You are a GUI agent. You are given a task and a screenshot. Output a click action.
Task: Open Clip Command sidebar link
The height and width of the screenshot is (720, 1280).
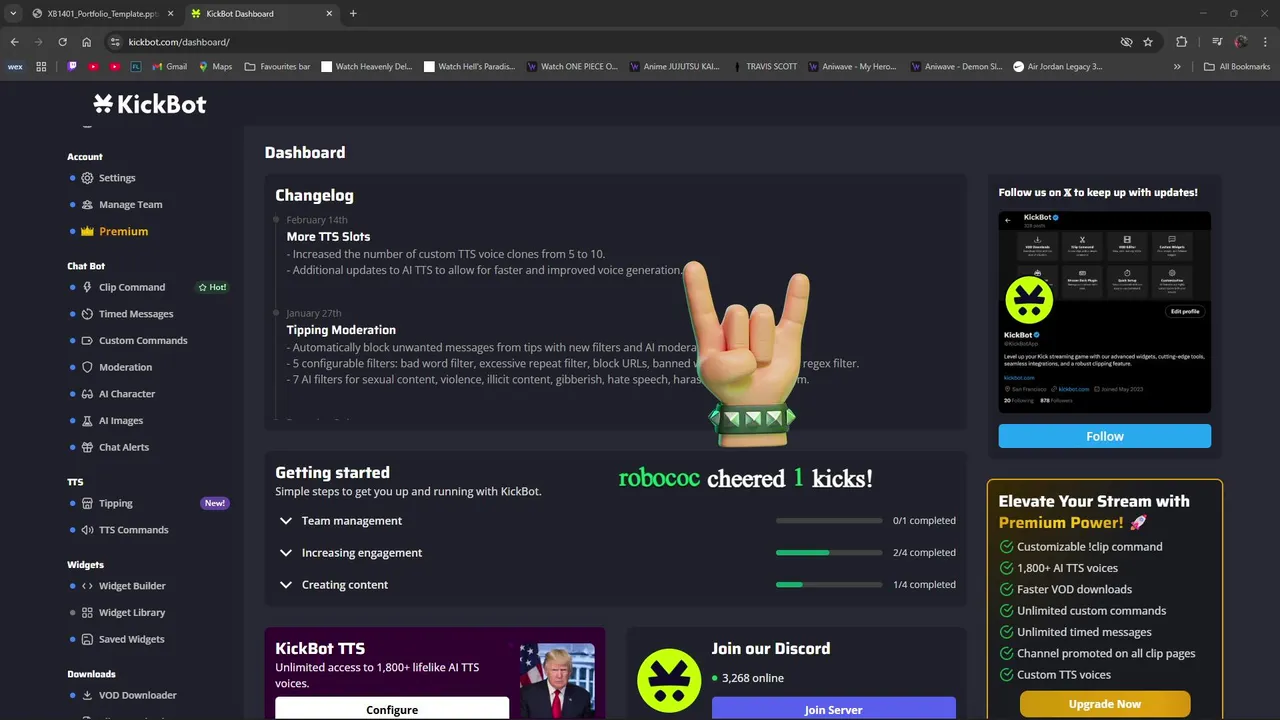point(132,287)
